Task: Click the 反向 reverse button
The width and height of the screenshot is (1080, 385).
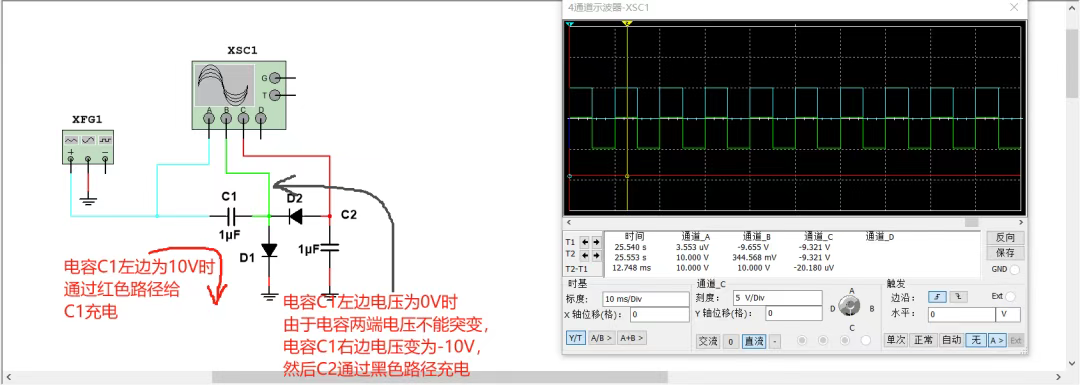Action: 1005,238
